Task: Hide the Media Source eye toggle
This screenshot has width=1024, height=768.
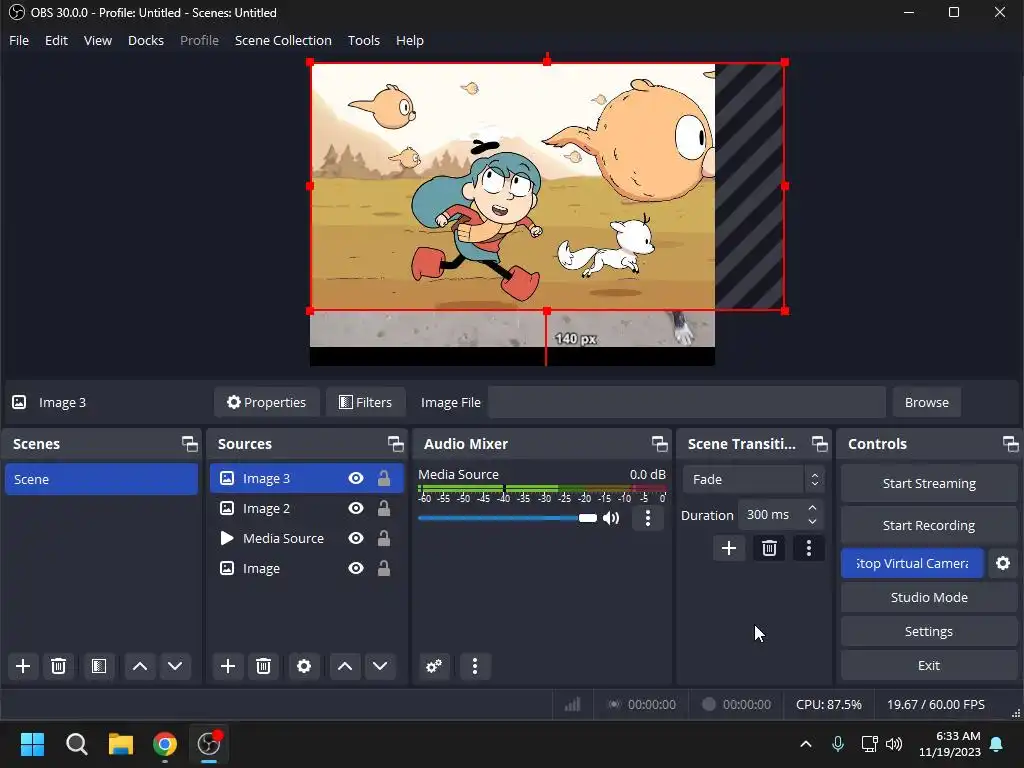Action: pyautogui.click(x=356, y=538)
